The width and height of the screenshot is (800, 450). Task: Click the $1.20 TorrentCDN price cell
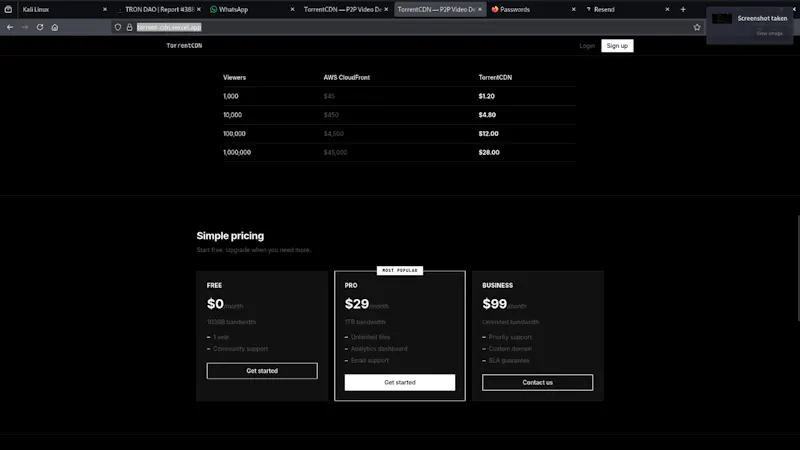486,96
